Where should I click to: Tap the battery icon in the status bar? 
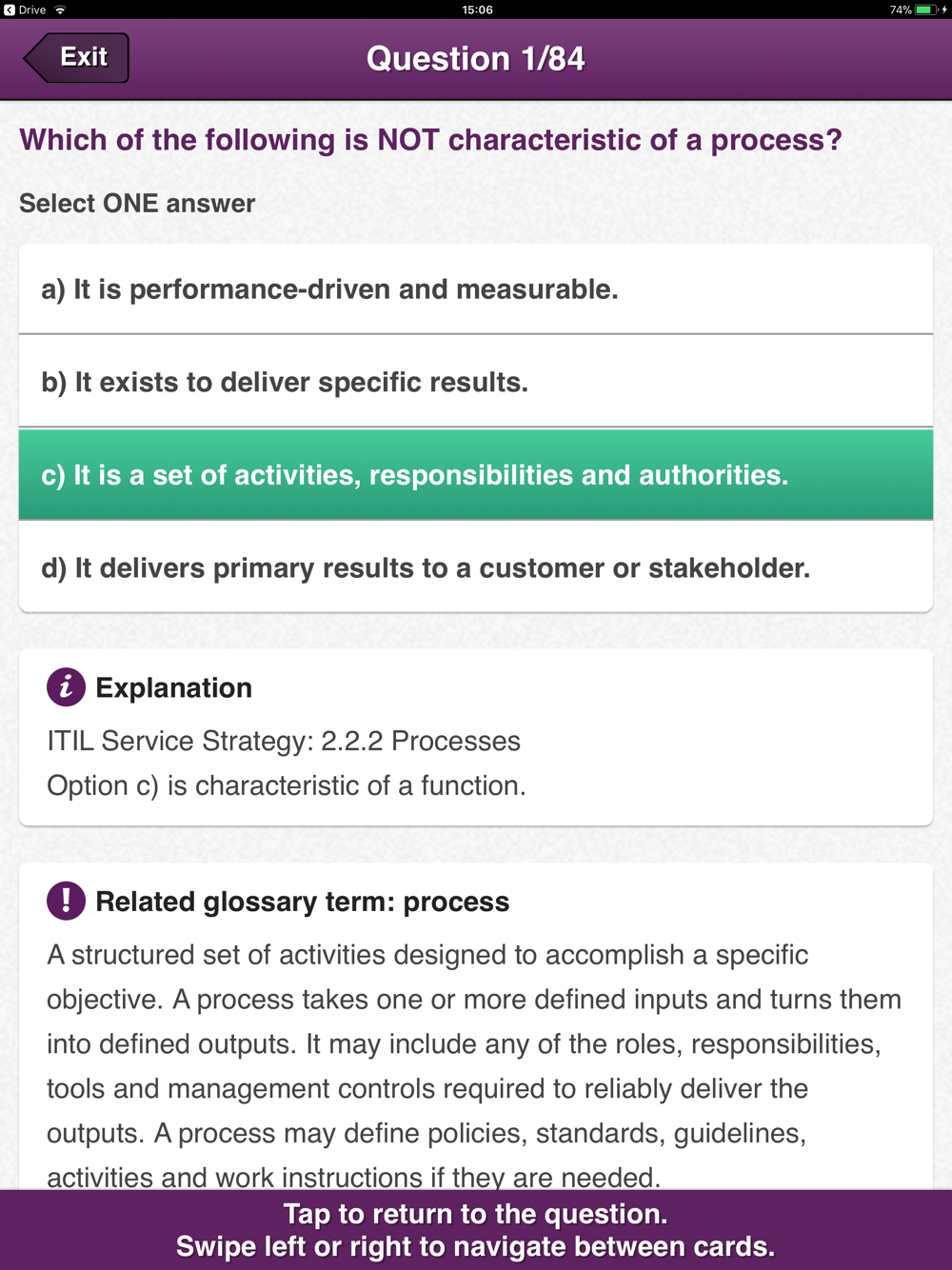pos(924,10)
